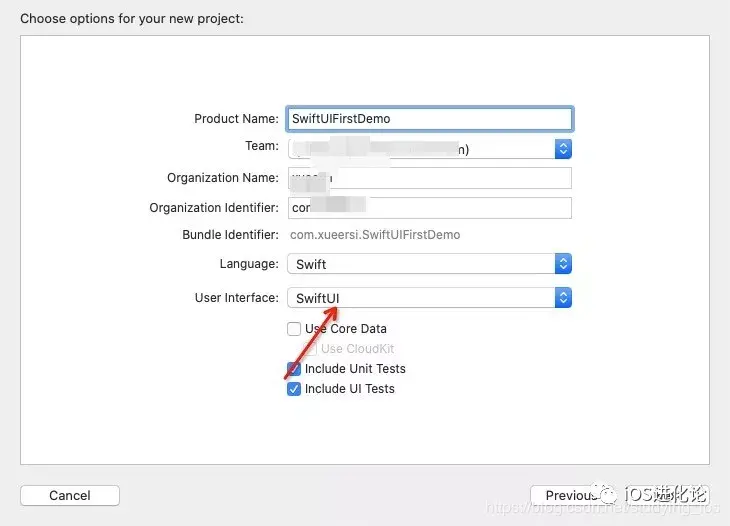
Task: Click the Choose options for your new project heading
Action: (132, 19)
